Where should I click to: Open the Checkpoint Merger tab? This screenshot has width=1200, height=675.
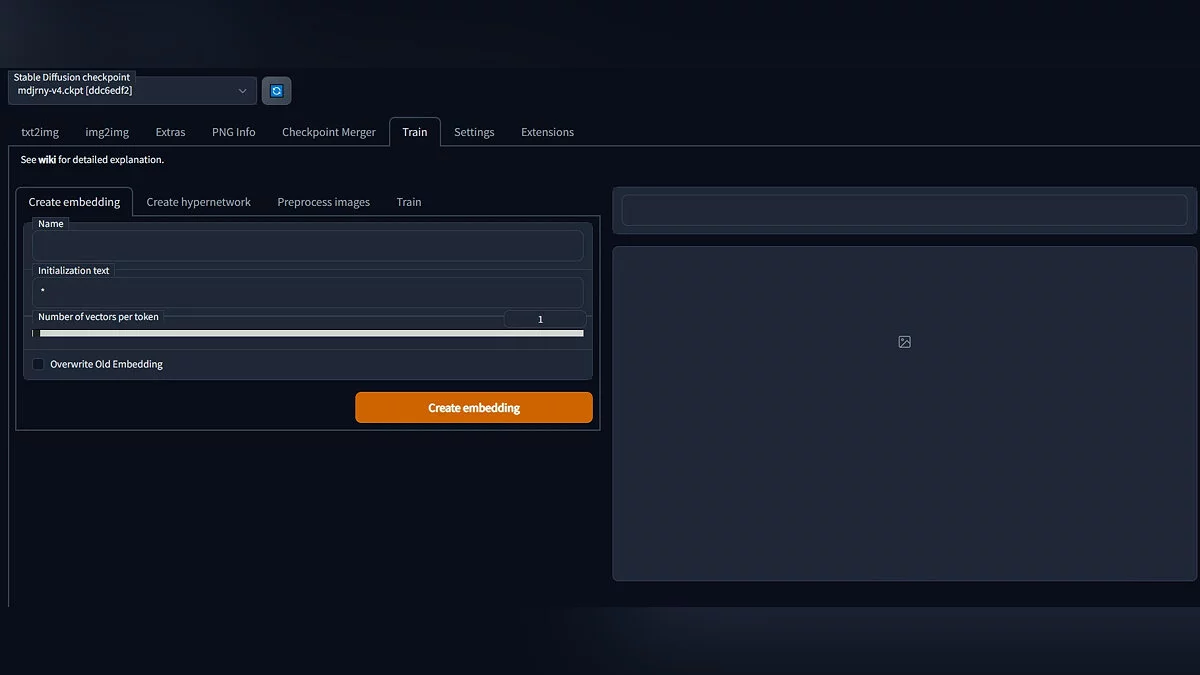click(x=329, y=132)
